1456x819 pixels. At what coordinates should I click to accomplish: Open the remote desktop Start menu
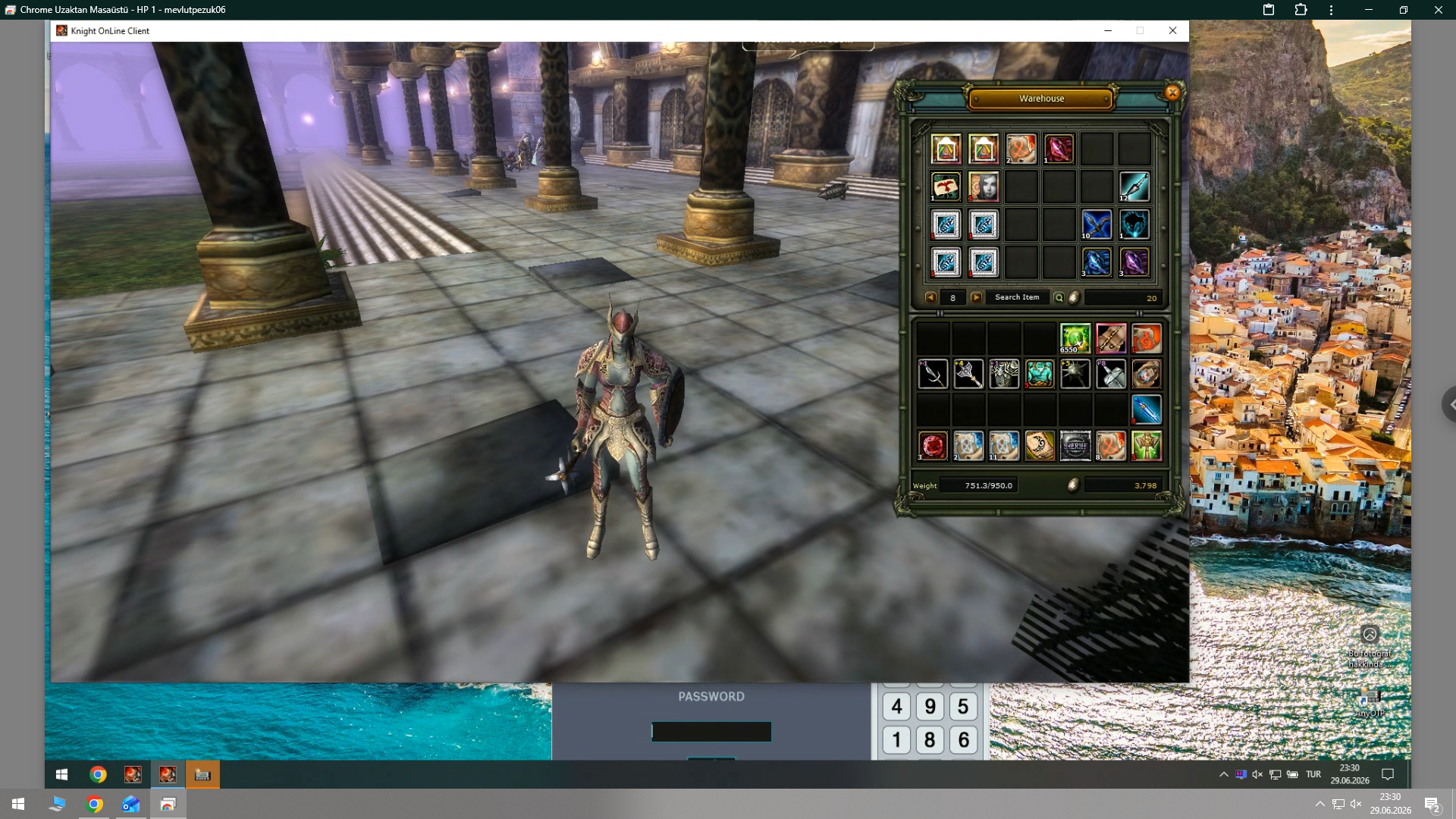(62, 774)
